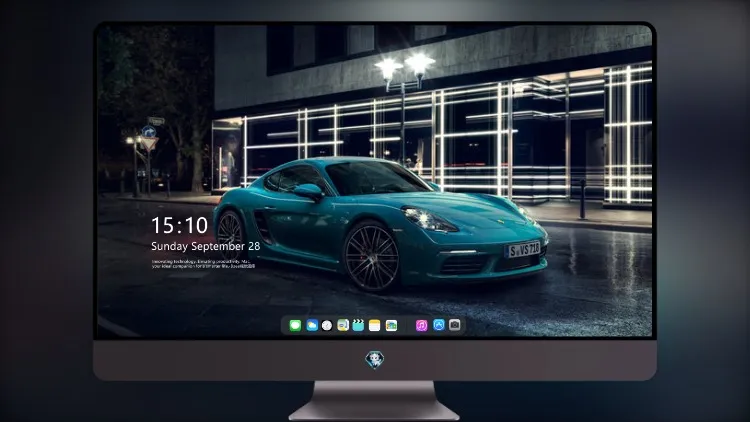This screenshot has width=750, height=422.
Task: Open the blue App Store icon
Action: point(439,325)
